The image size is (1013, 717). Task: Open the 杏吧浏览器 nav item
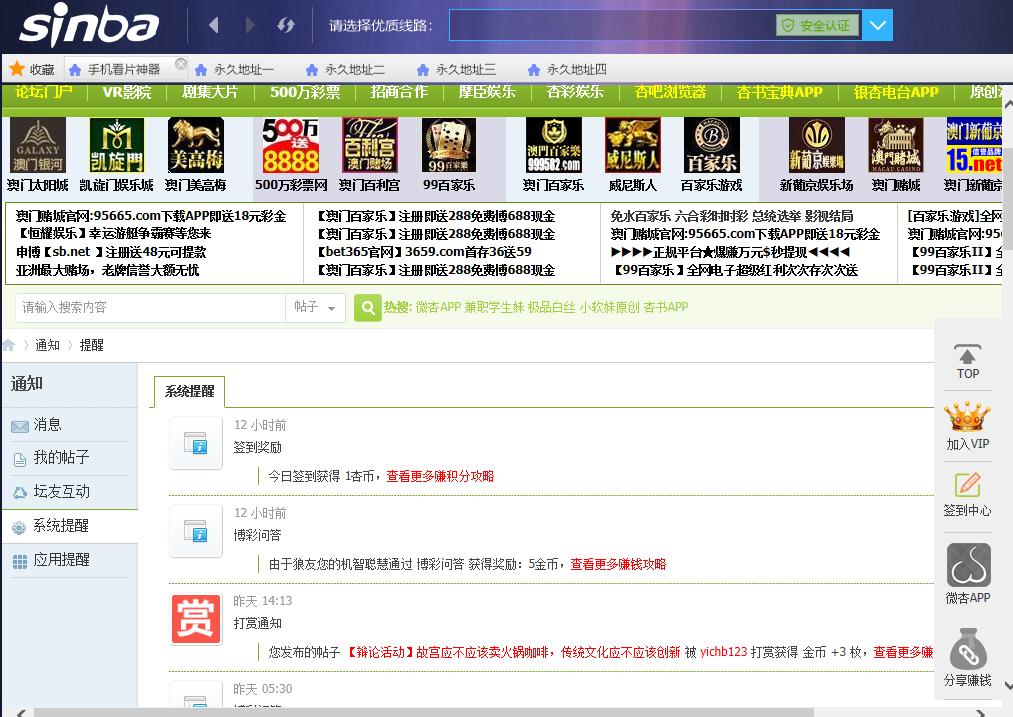(670, 92)
